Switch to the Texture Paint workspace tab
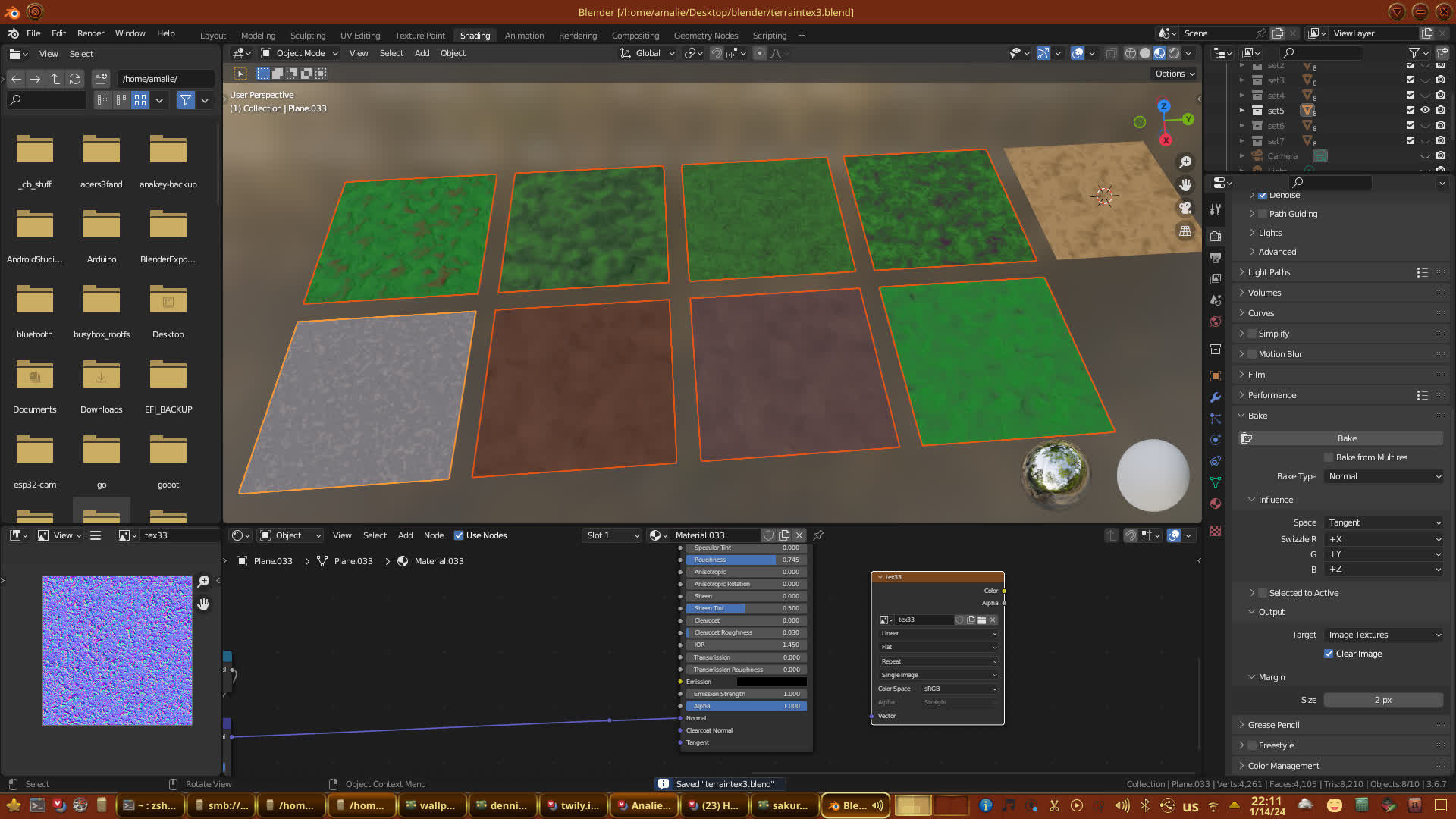The width and height of the screenshot is (1456, 819). [419, 36]
